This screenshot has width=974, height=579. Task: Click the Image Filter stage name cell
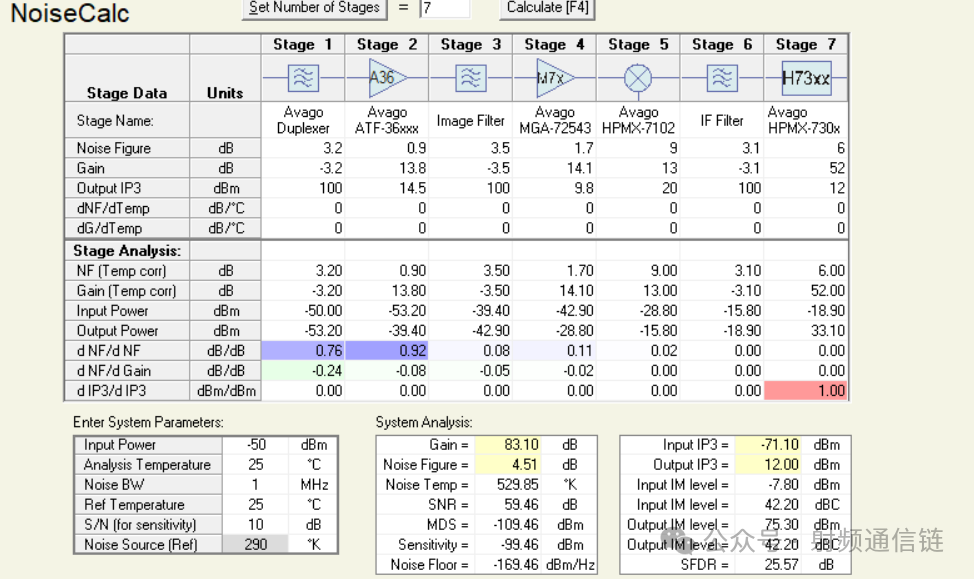471,120
